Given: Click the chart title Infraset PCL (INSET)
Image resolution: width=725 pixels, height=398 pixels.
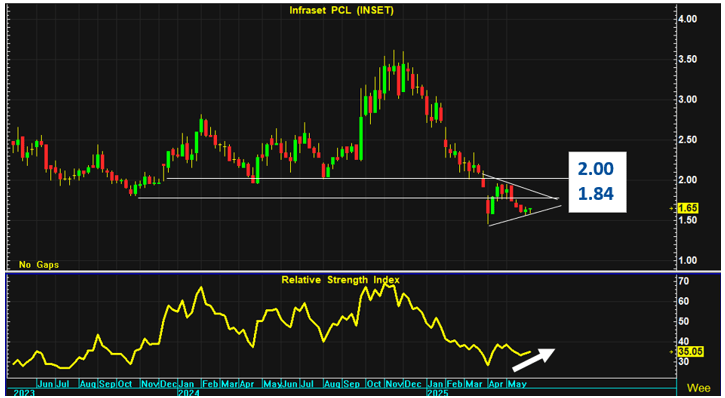Looking at the screenshot, I should (x=342, y=11).
